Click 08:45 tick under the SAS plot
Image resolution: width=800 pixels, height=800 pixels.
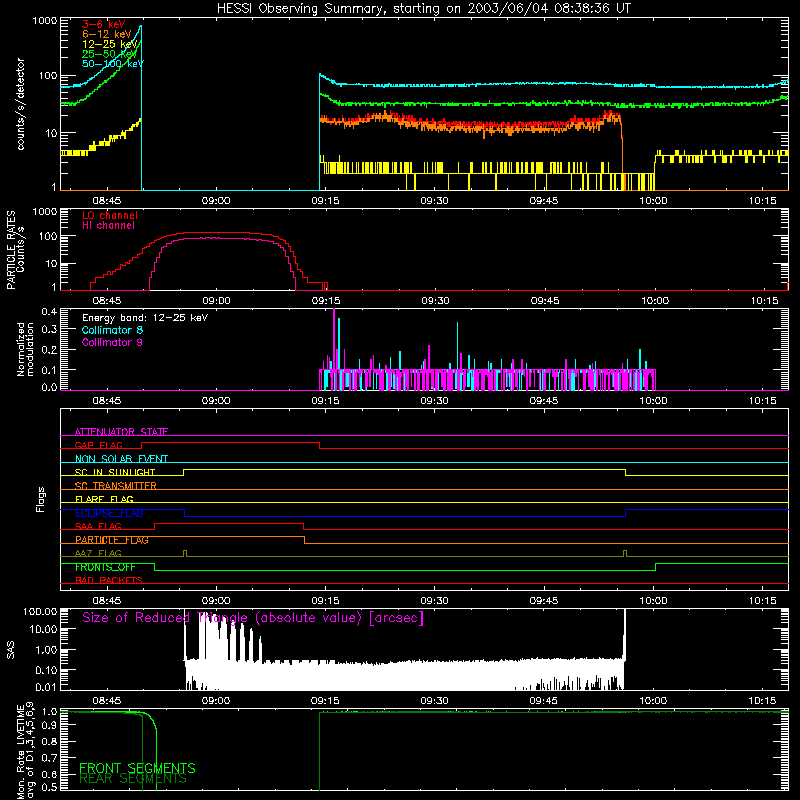tap(107, 701)
